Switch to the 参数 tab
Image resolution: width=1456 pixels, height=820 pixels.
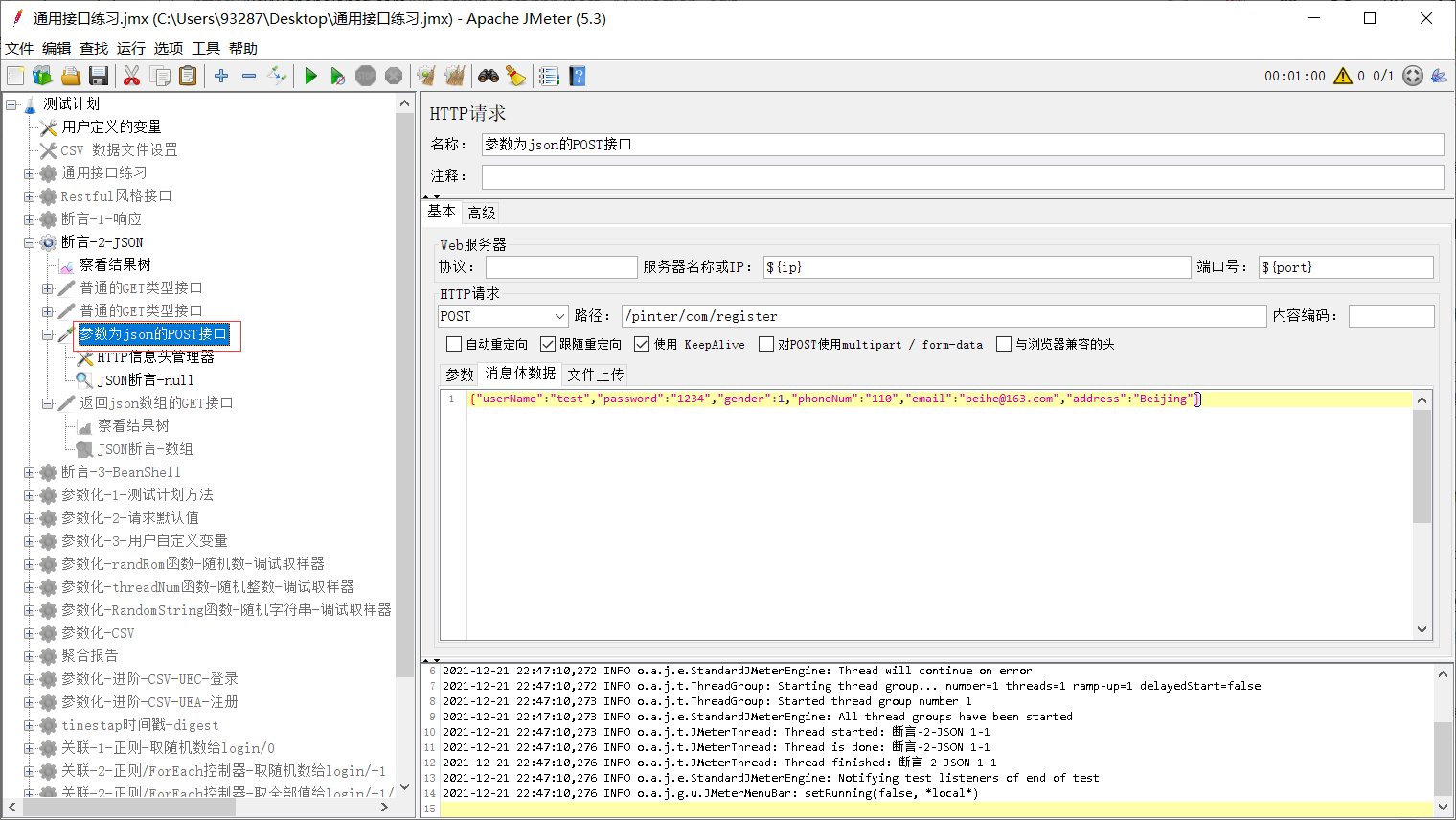pyautogui.click(x=460, y=375)
